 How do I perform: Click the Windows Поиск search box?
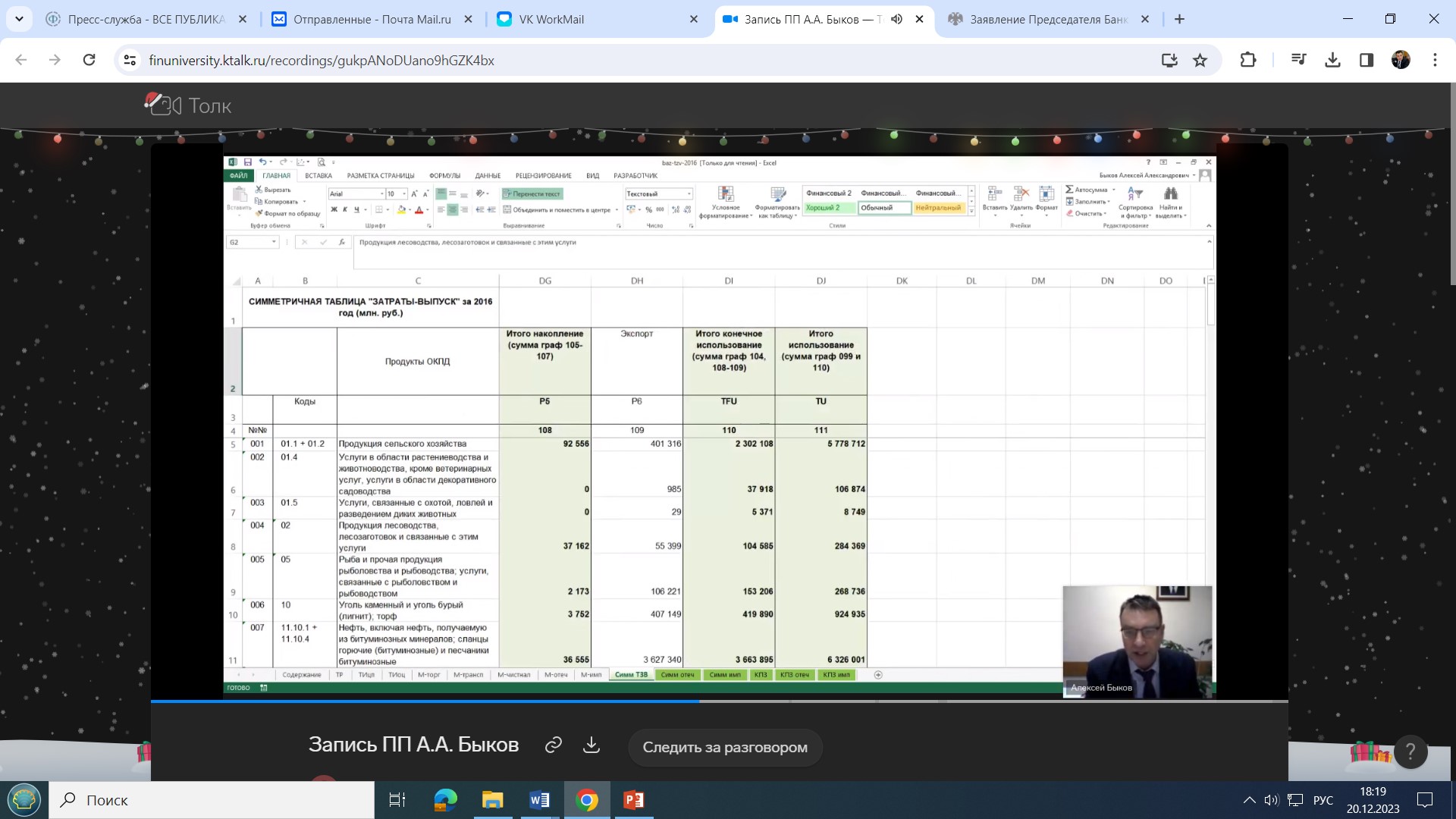pos(212,800)
